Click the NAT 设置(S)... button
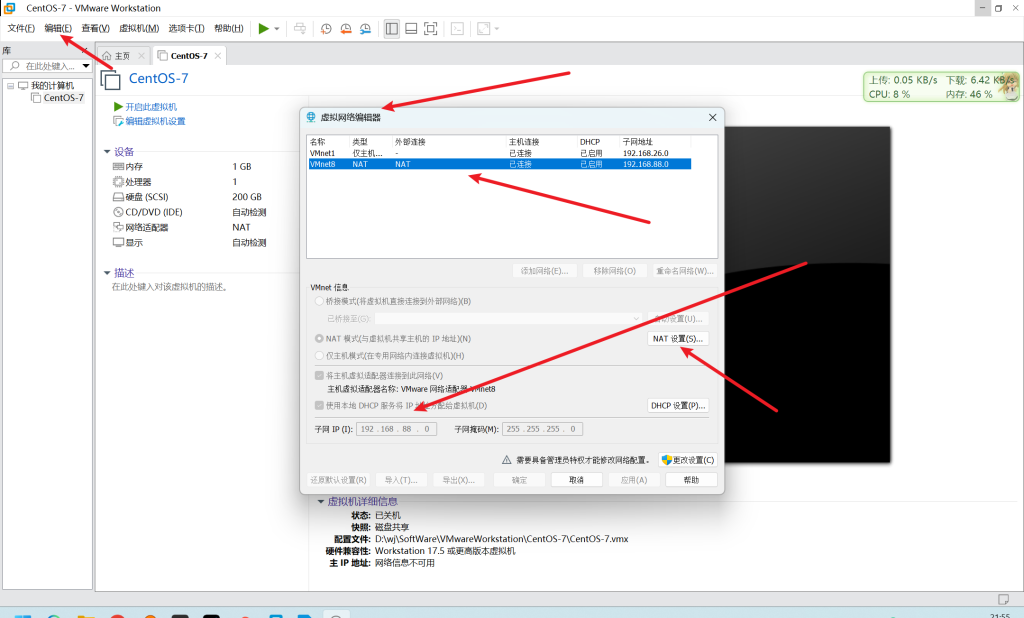This screenshot has width=1024, height=618. [x=678, y=338]
